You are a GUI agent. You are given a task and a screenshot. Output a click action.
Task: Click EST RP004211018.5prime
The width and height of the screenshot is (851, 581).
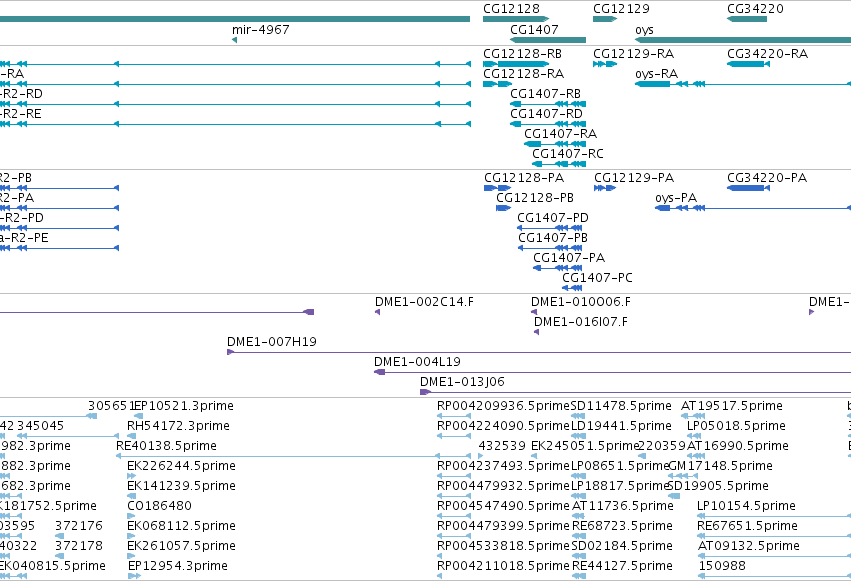(503, 566)
